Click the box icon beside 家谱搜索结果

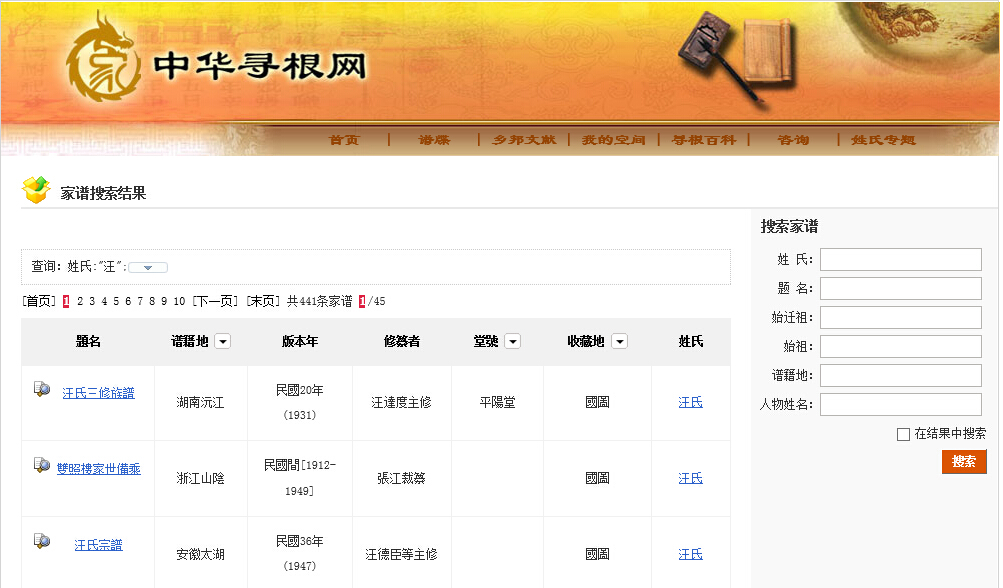click(36, 190)
